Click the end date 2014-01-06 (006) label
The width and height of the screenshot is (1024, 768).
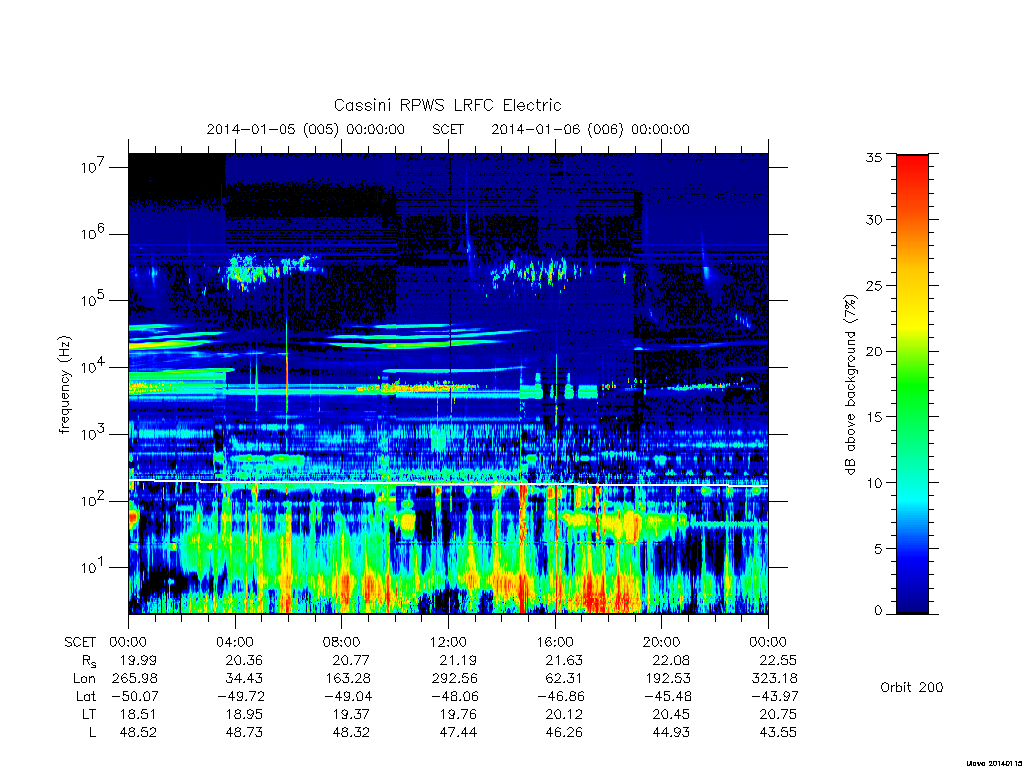557,129
